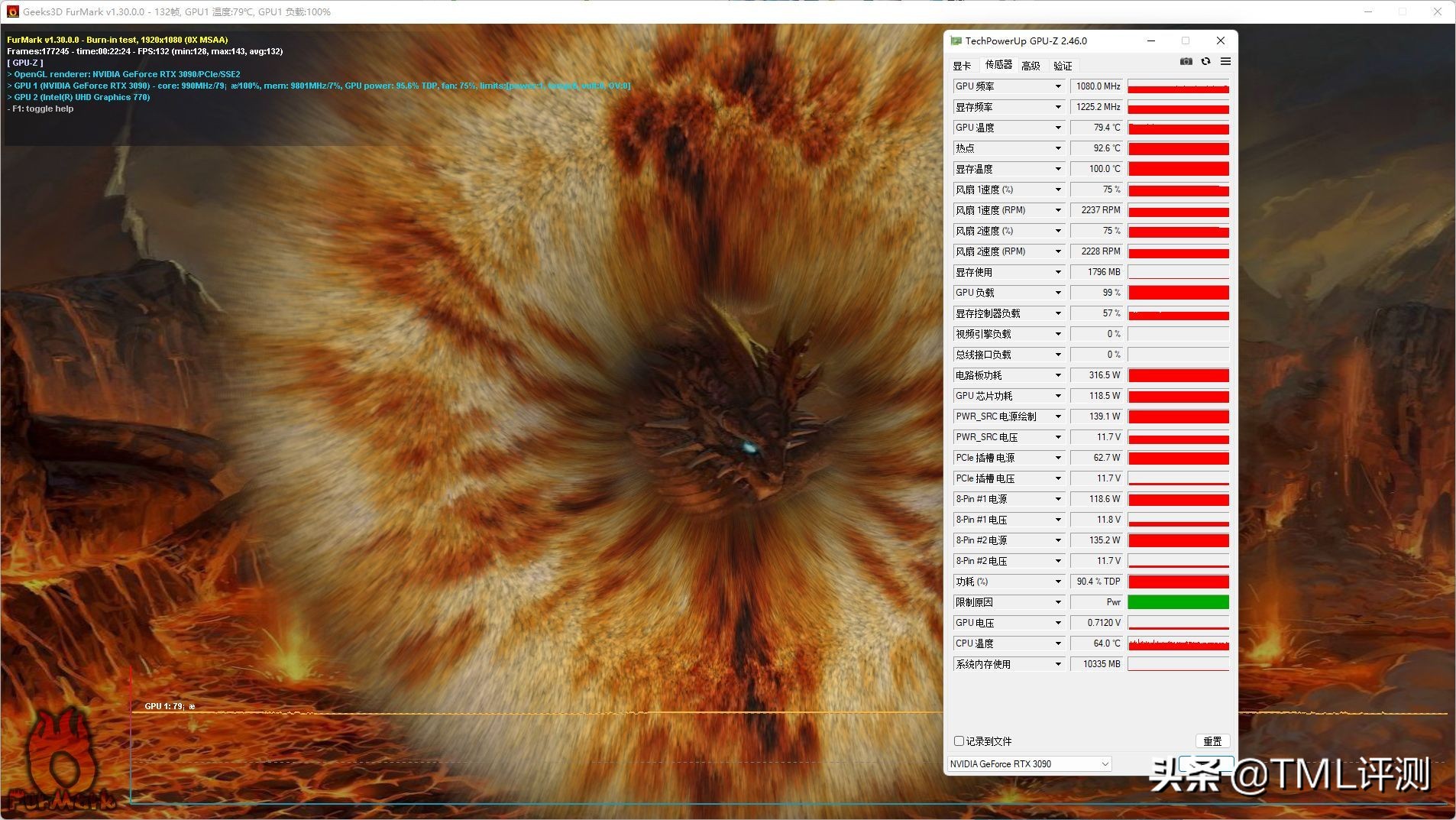Click the 10335 MB system memory value
Image resolution: width=1456 pixels, height=820 pixels.
[1097, 664]
